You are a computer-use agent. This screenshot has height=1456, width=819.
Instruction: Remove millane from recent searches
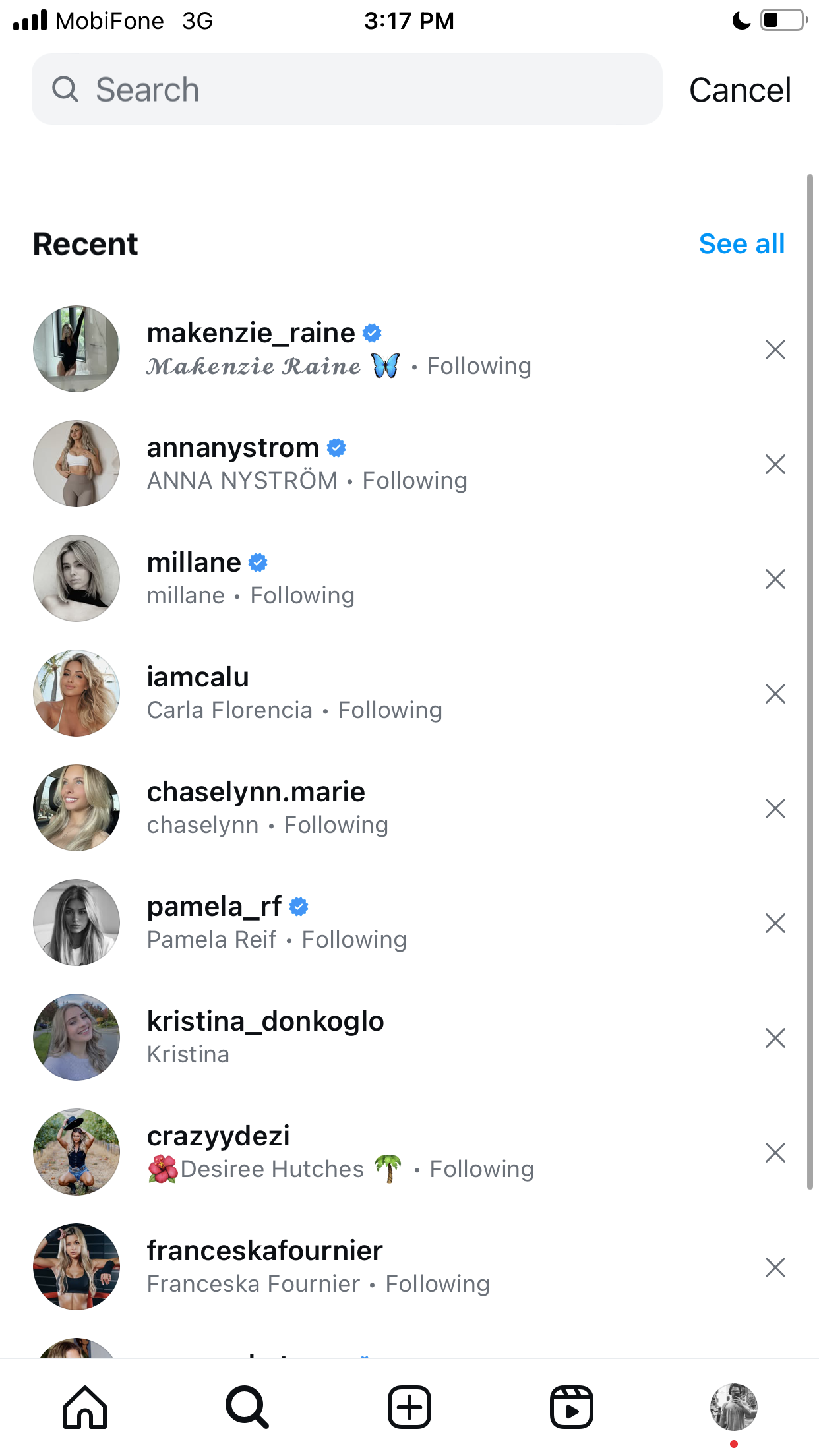[775, 579]
